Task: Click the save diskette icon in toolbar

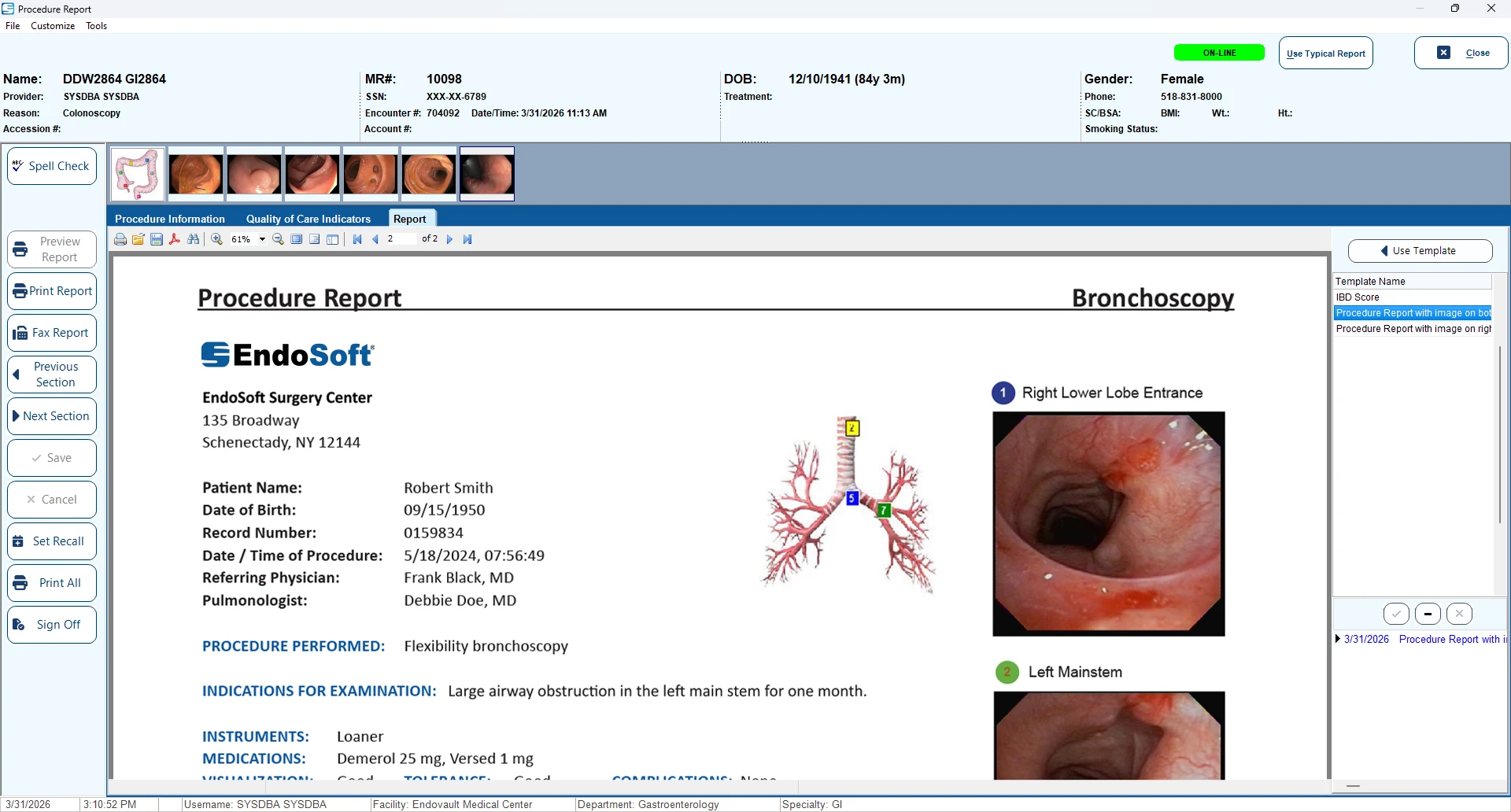Action: (157, 239)
